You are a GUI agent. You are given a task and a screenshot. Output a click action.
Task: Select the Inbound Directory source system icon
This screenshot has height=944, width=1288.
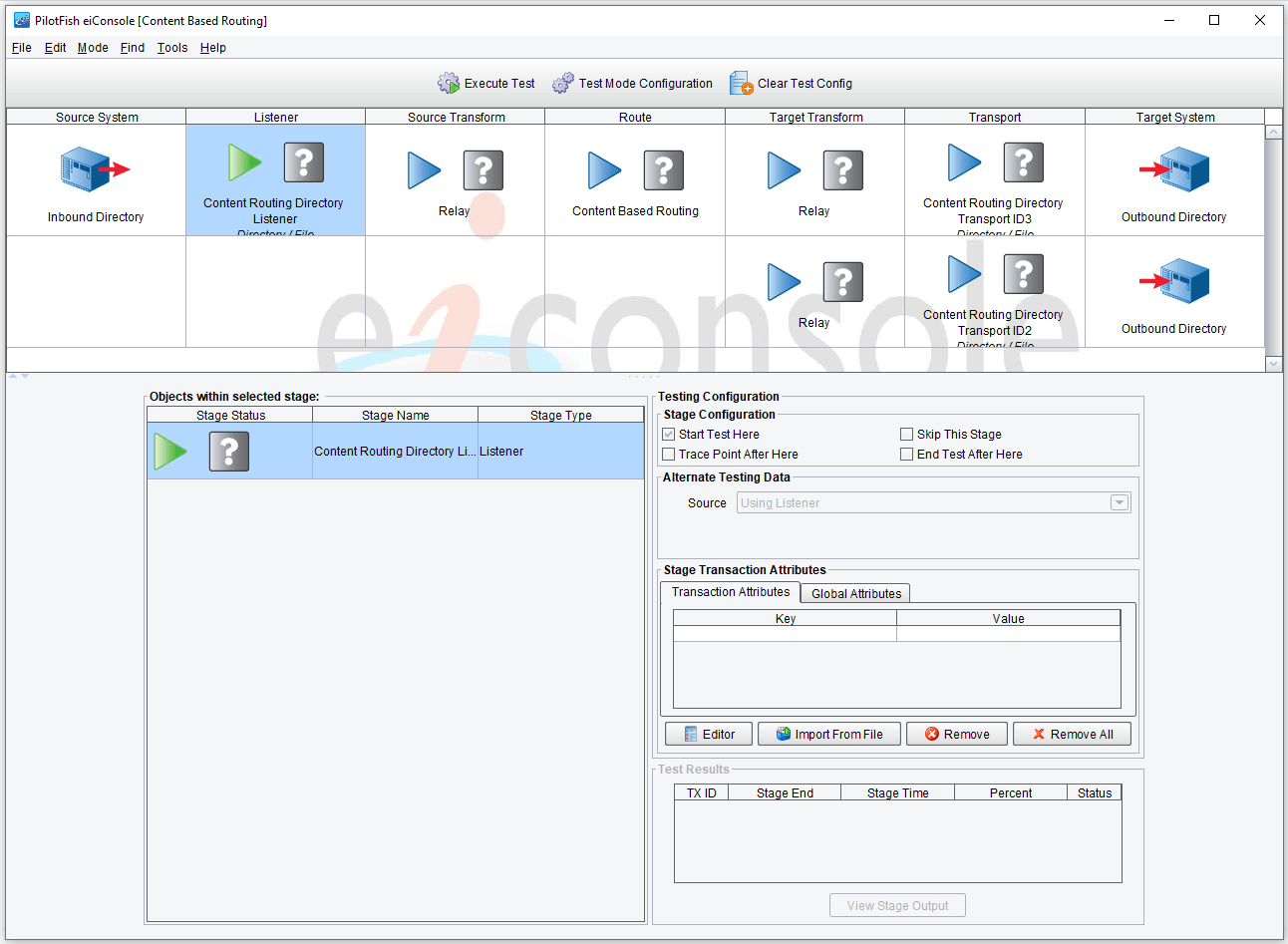pyautogui.click(x=95, y=170)
